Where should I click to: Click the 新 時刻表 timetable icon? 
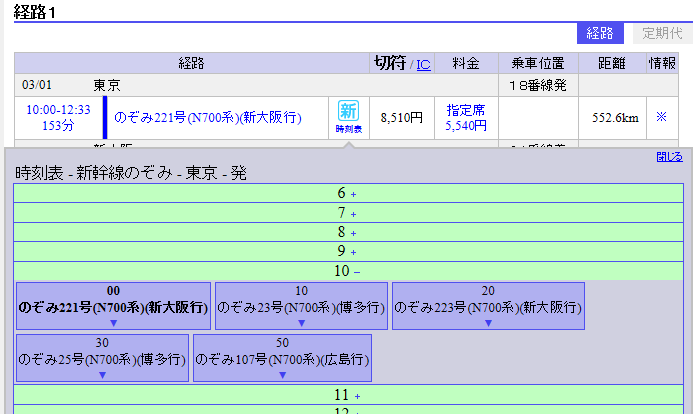pos(348,117)
